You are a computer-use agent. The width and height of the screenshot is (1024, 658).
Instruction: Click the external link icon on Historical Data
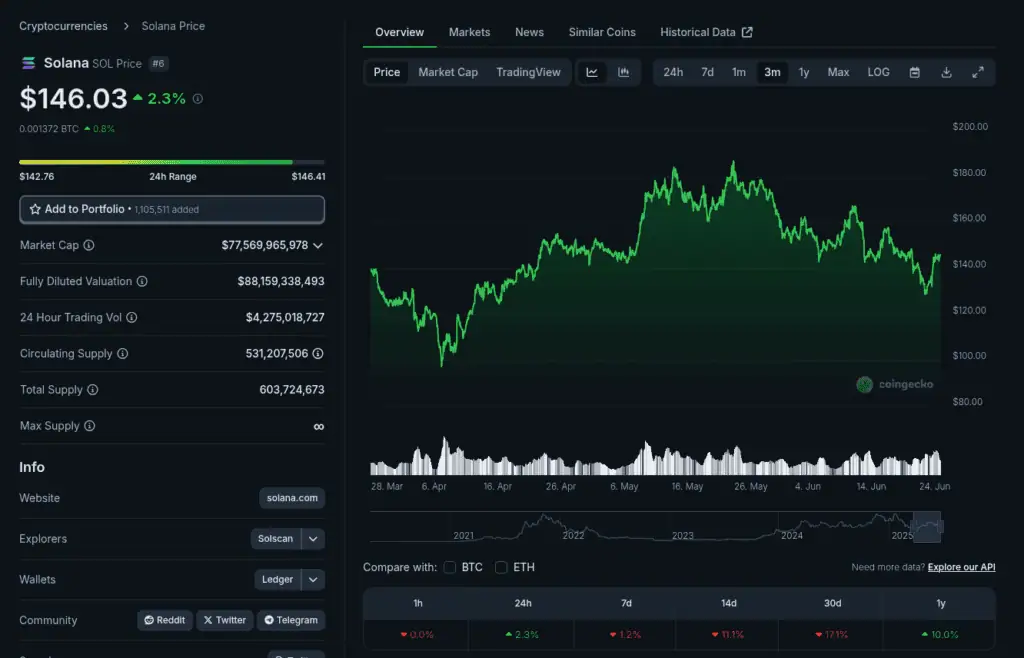(x=747, y=32)
